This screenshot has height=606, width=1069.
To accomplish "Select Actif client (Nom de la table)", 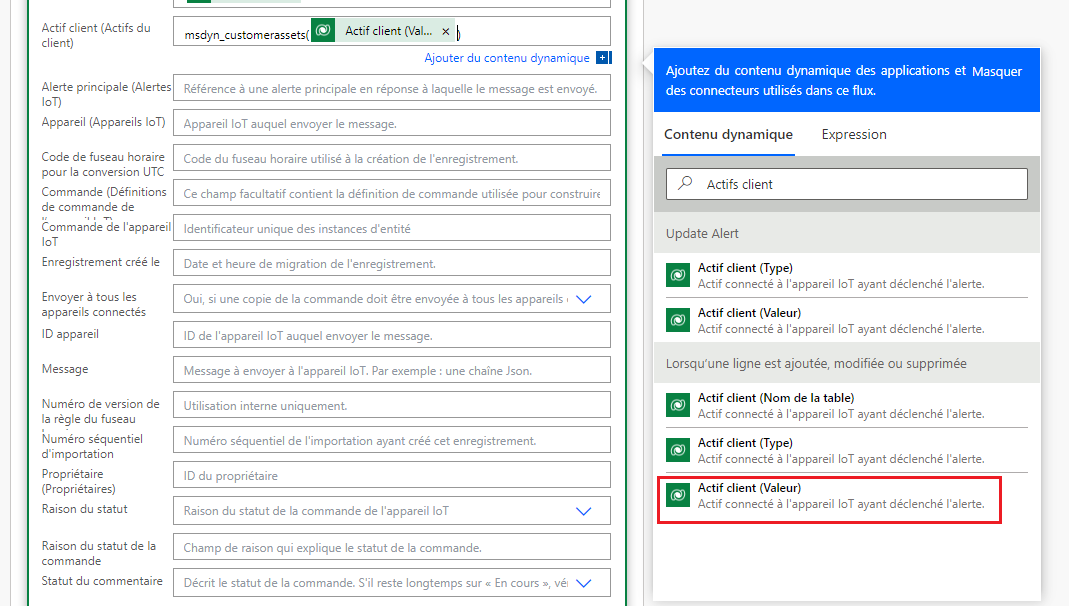I will coord(846,406).
